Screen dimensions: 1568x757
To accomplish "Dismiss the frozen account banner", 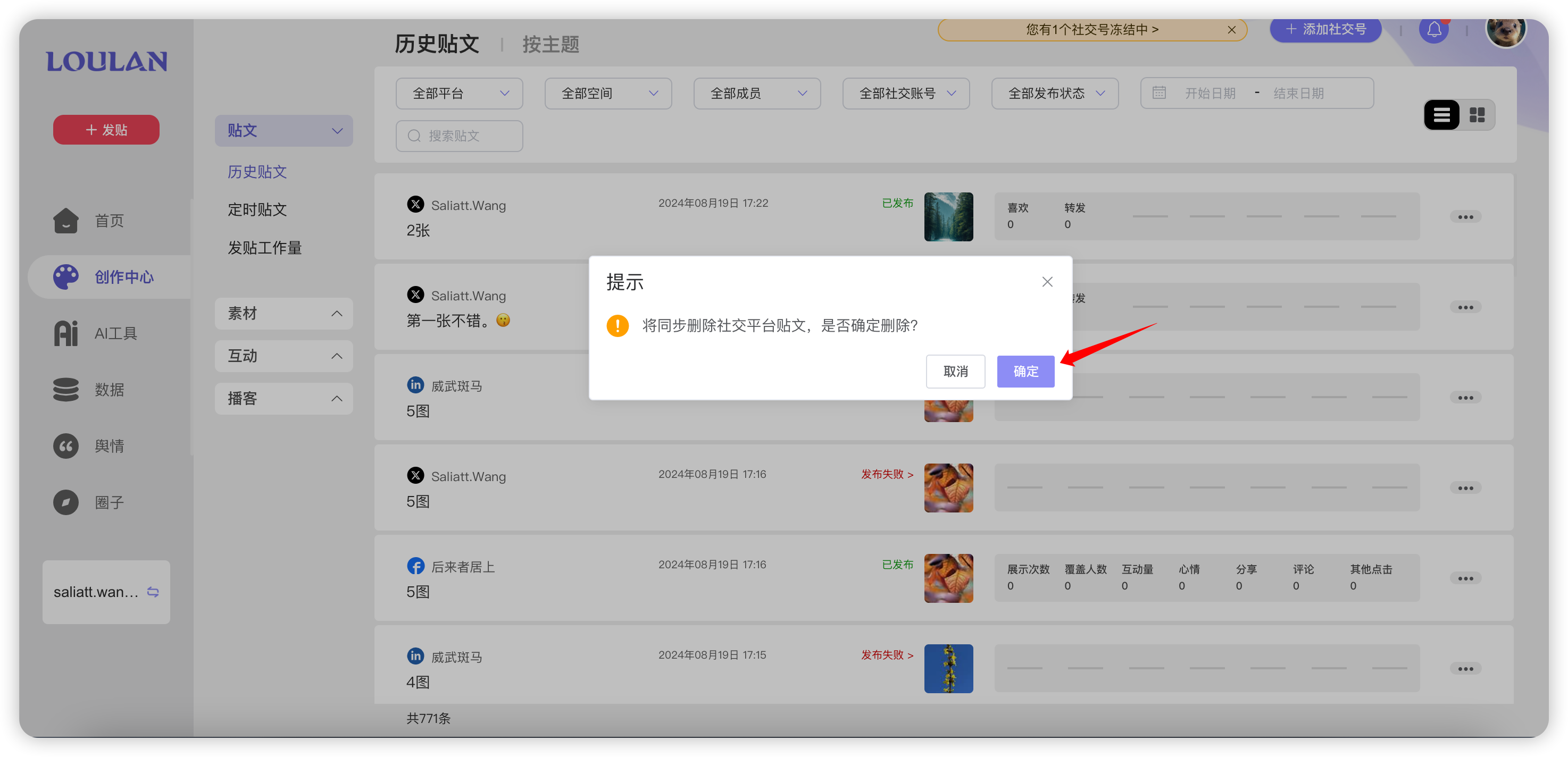I will (1231, 30).
